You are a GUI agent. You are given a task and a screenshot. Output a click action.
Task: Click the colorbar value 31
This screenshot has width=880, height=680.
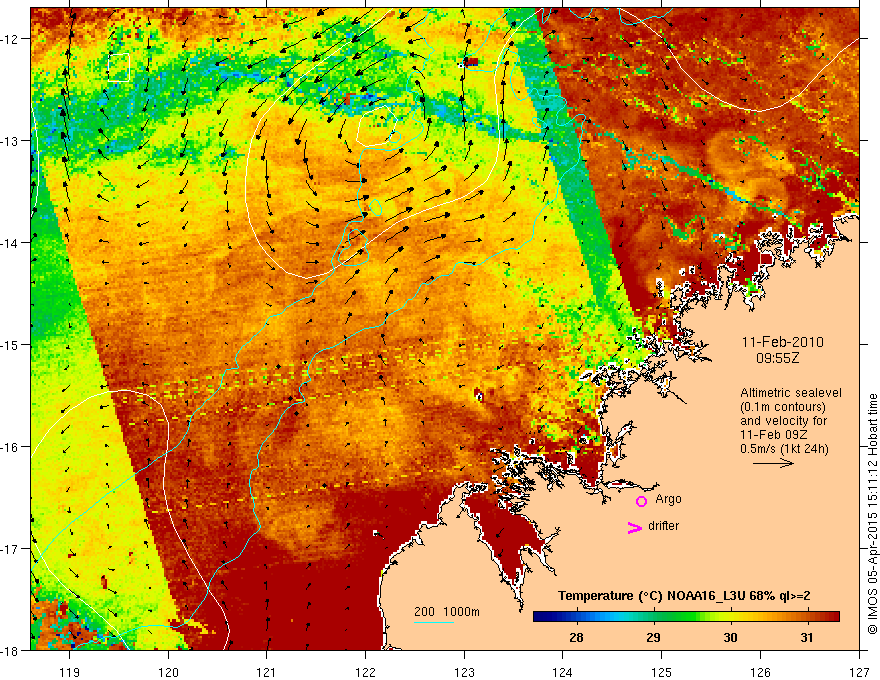[x=806, y=638]
